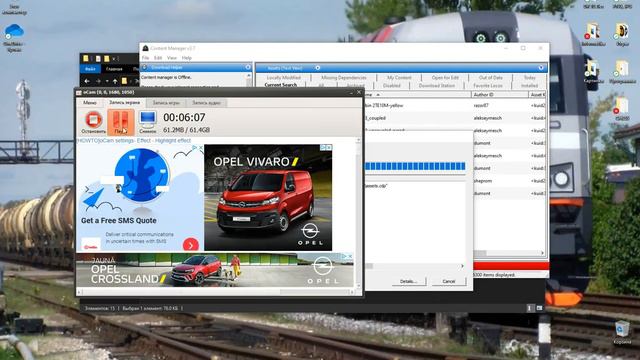Image resolution: width=640 pixels, height=360 pixels.
Task: Open the recent locations dropdown in File Explorer
Action: click(107, 81)
